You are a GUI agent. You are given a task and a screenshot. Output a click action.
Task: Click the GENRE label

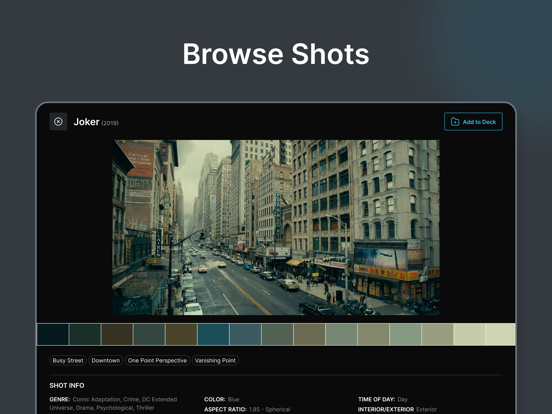[x=60, y=399]
